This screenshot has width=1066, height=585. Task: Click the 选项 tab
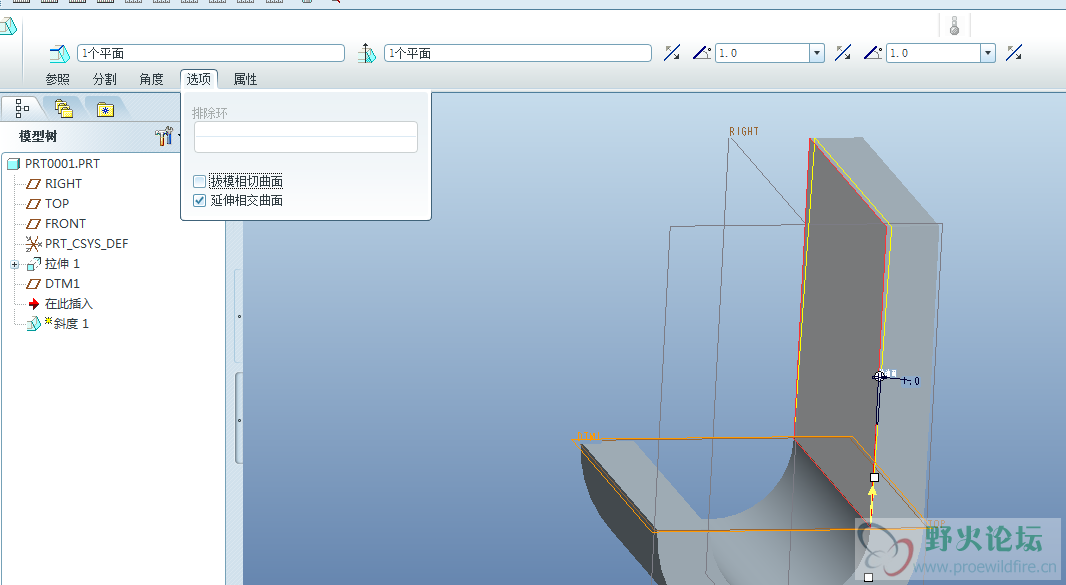(x=199, y=80)
